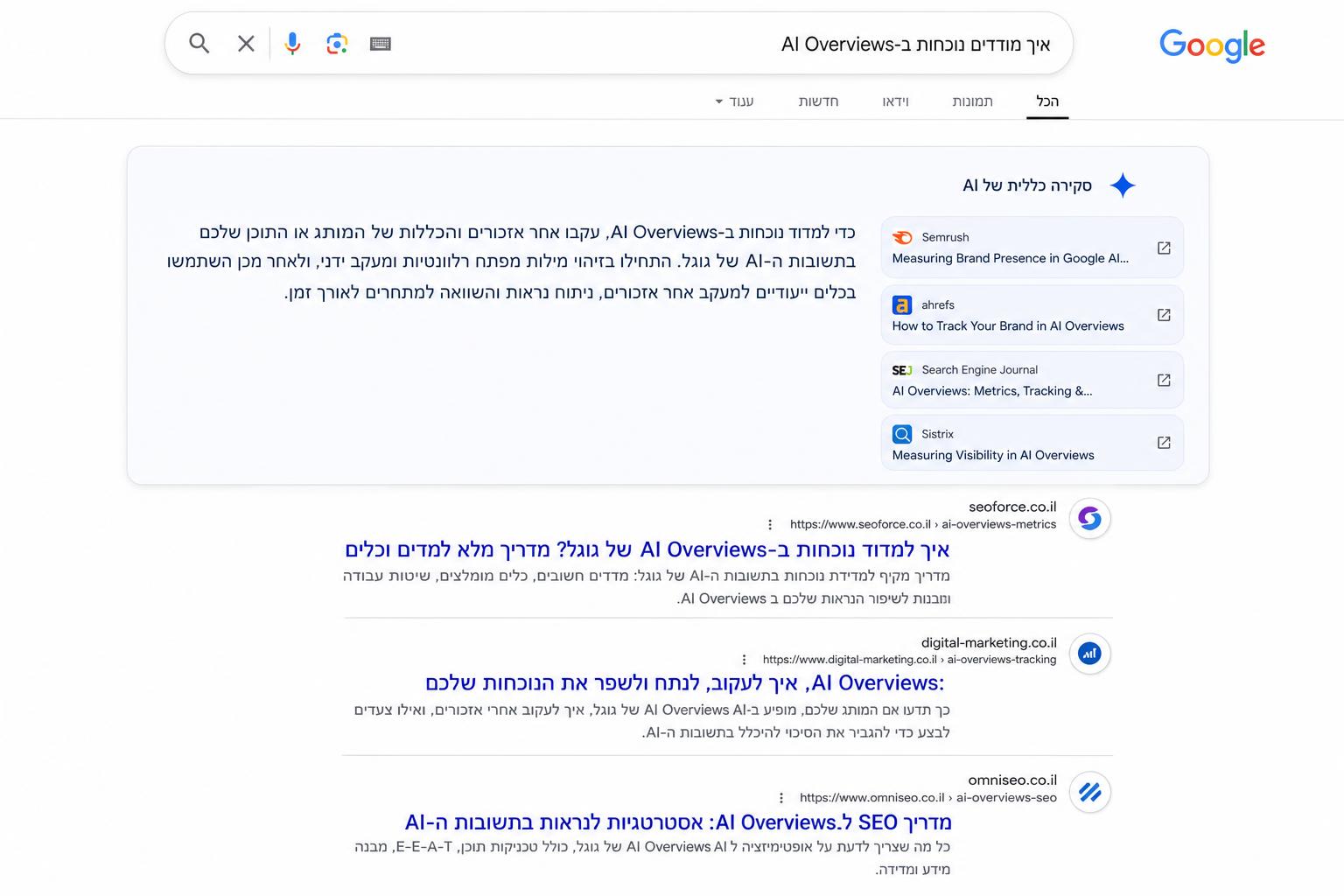Open Google Lens image search icon
The image size is (1344, 896).
[x=337, y=43]
